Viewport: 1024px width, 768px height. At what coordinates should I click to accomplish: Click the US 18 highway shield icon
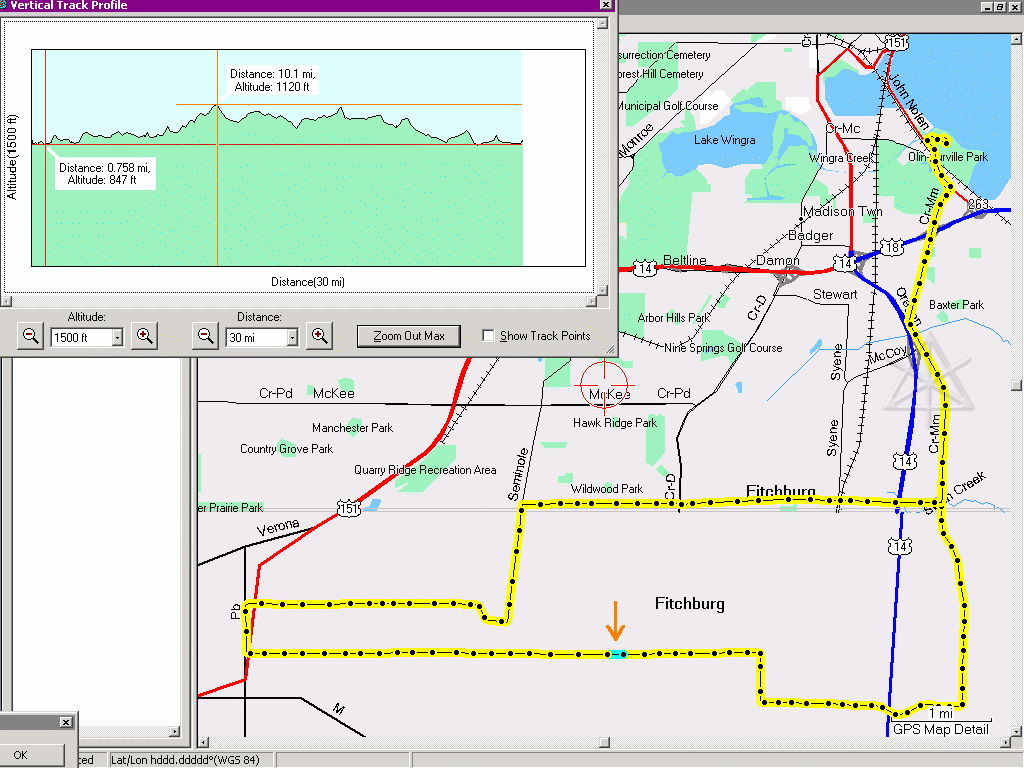892,247
